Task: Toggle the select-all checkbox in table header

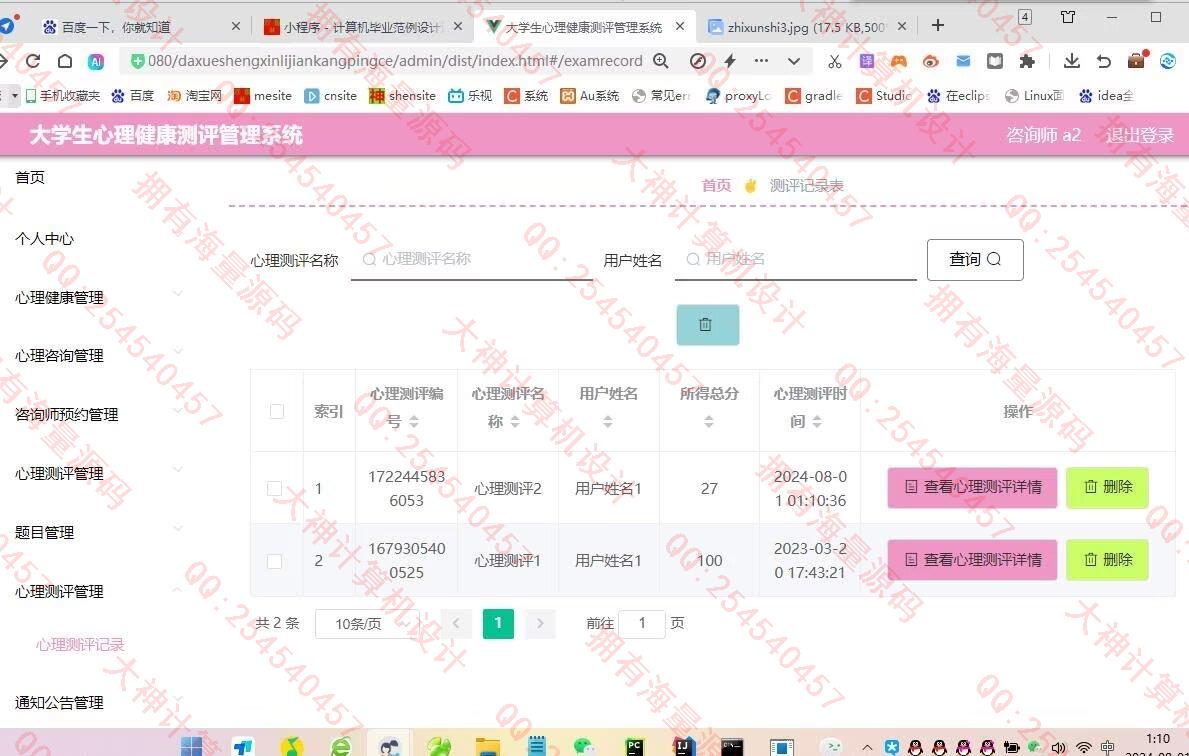Action: 277,412
